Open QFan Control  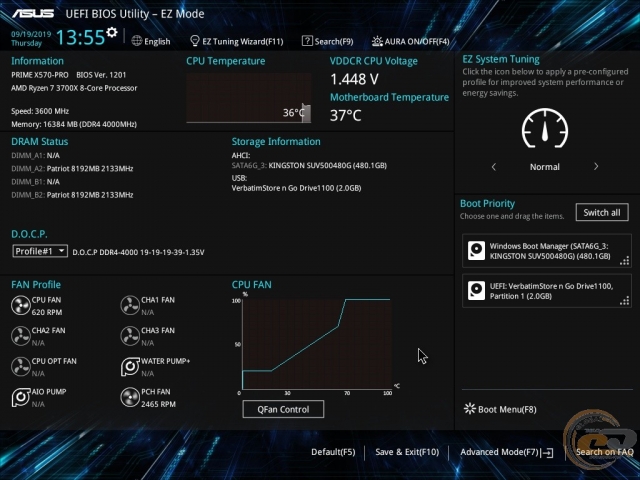point(283,409)
